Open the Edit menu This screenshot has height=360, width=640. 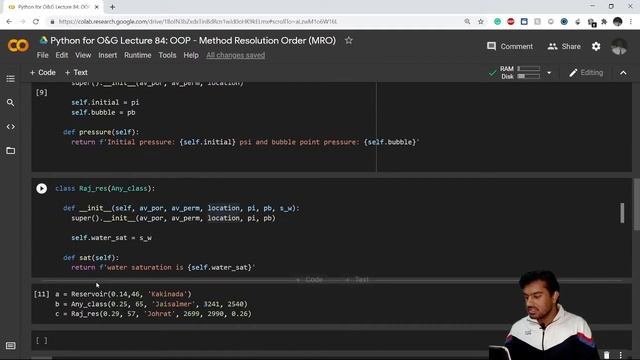pos(62,55)
